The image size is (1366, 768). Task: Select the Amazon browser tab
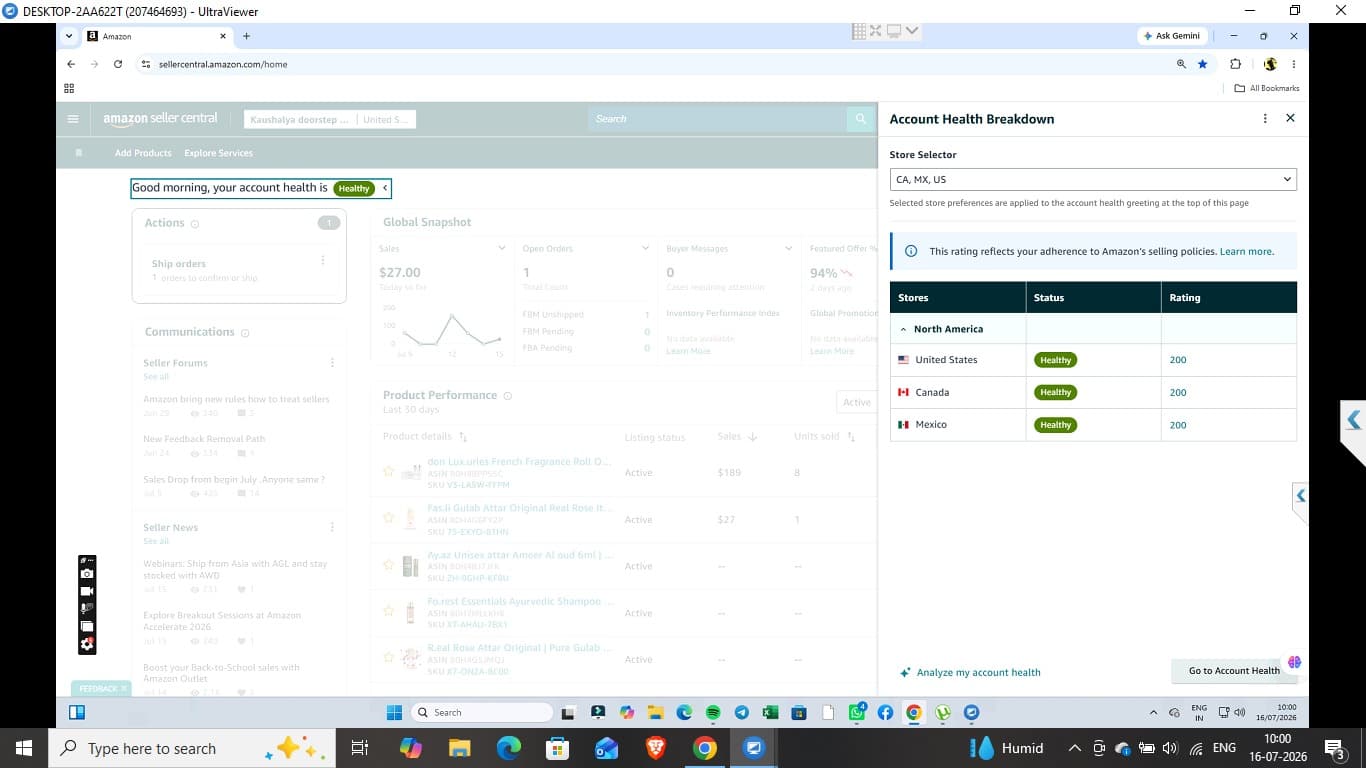click(x=155, y=36)
